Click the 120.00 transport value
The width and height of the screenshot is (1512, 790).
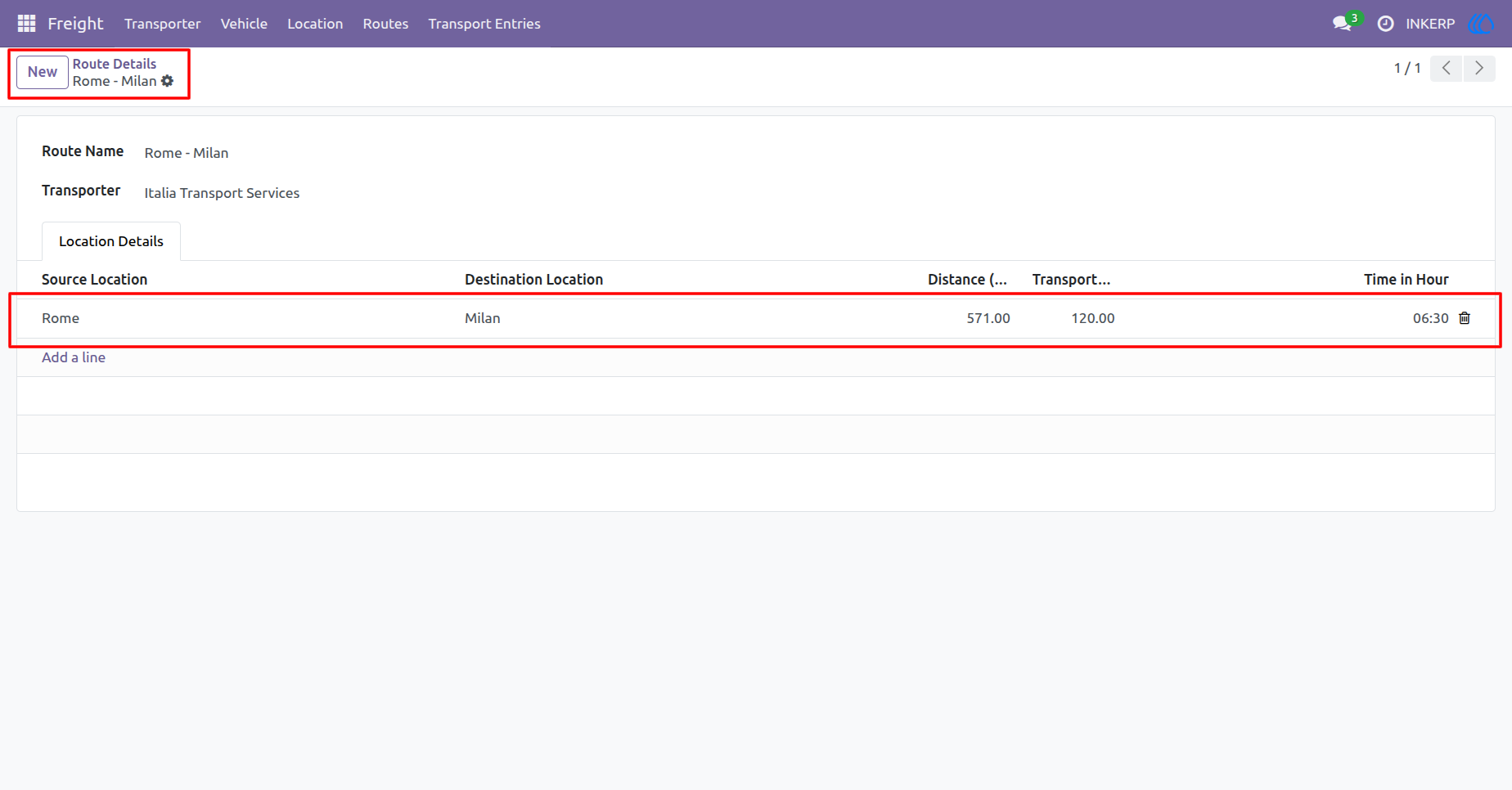[x=1093, y=318]
